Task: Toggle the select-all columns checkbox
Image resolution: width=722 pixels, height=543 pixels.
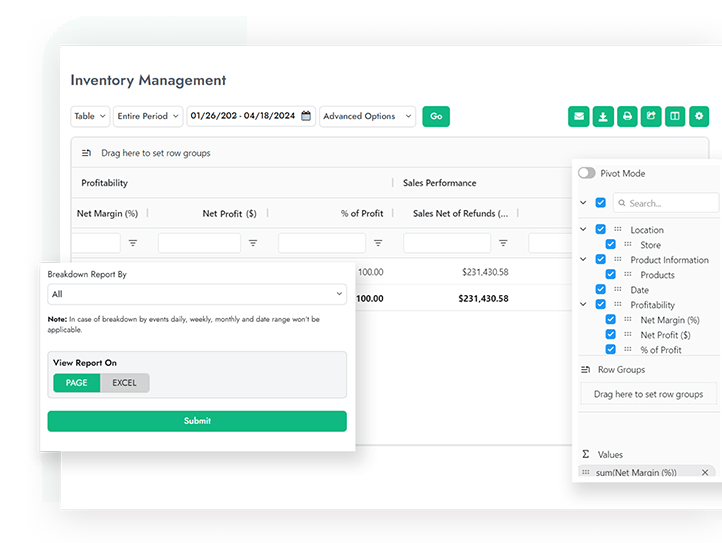Action: tap(600, 203)
